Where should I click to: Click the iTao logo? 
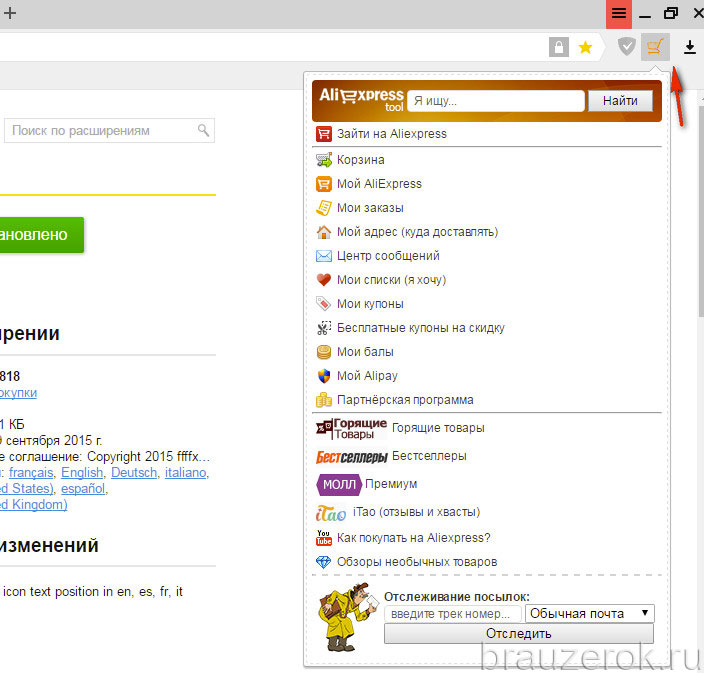[331, 513]
